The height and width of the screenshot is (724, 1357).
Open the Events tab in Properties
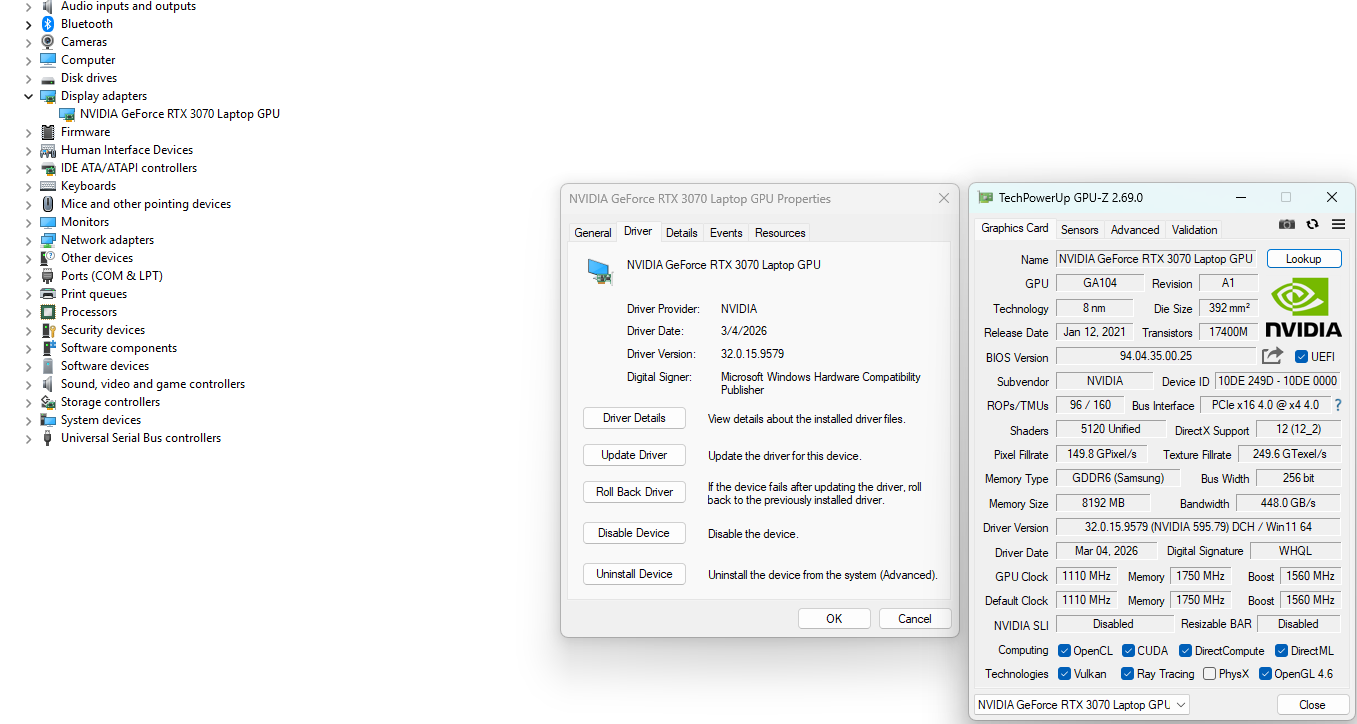tap(726, 233)
